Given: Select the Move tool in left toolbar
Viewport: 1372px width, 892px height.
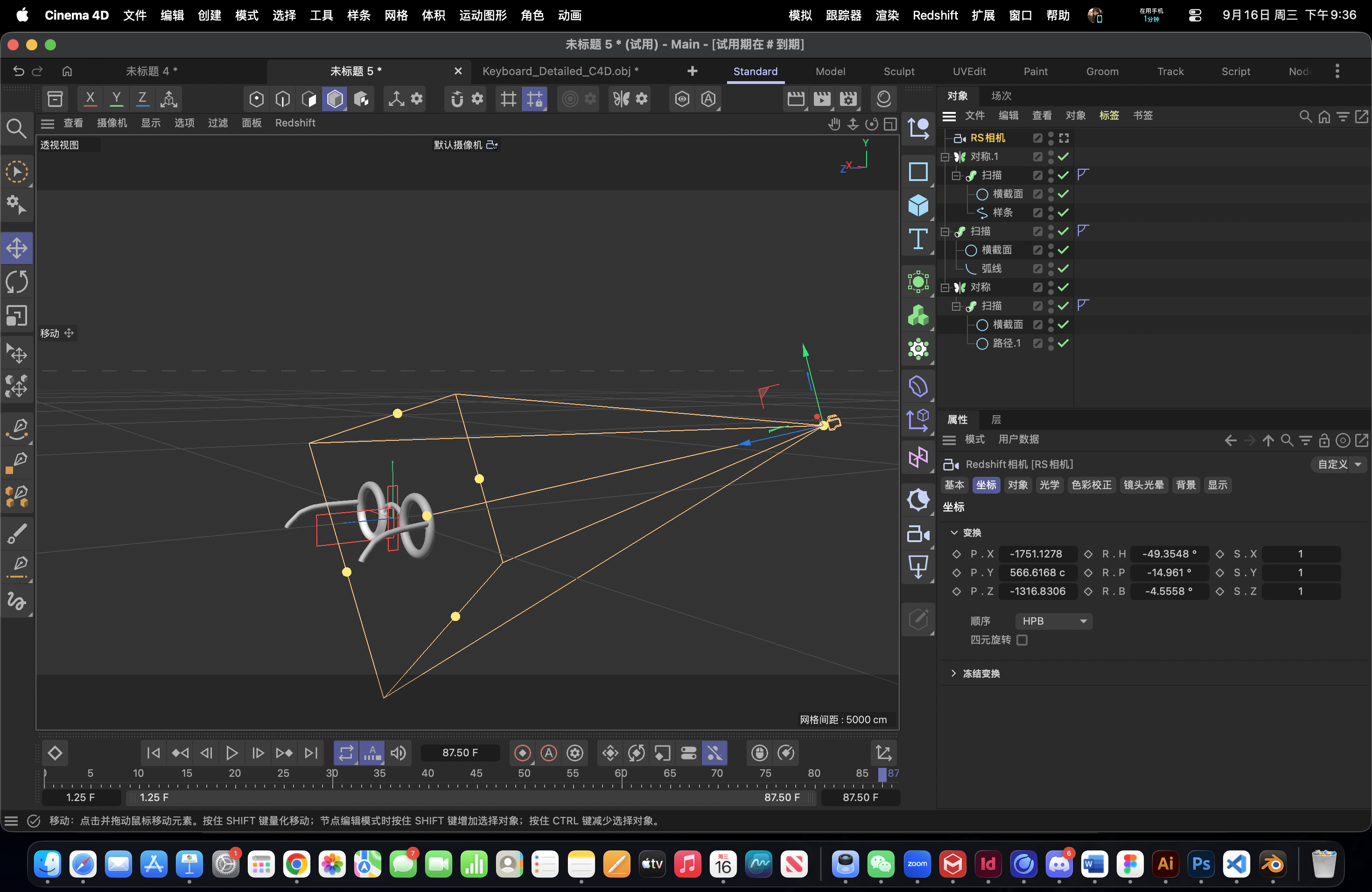Looking at the screenshot, I should 17,248.
